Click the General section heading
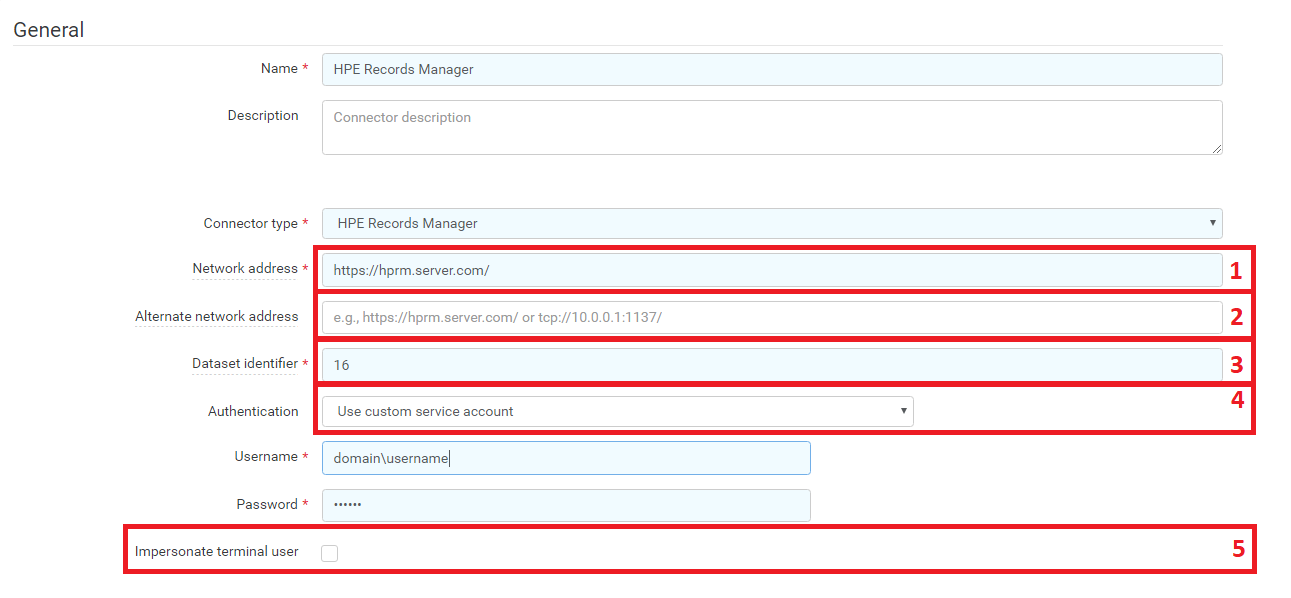 (x=48, y=30)
